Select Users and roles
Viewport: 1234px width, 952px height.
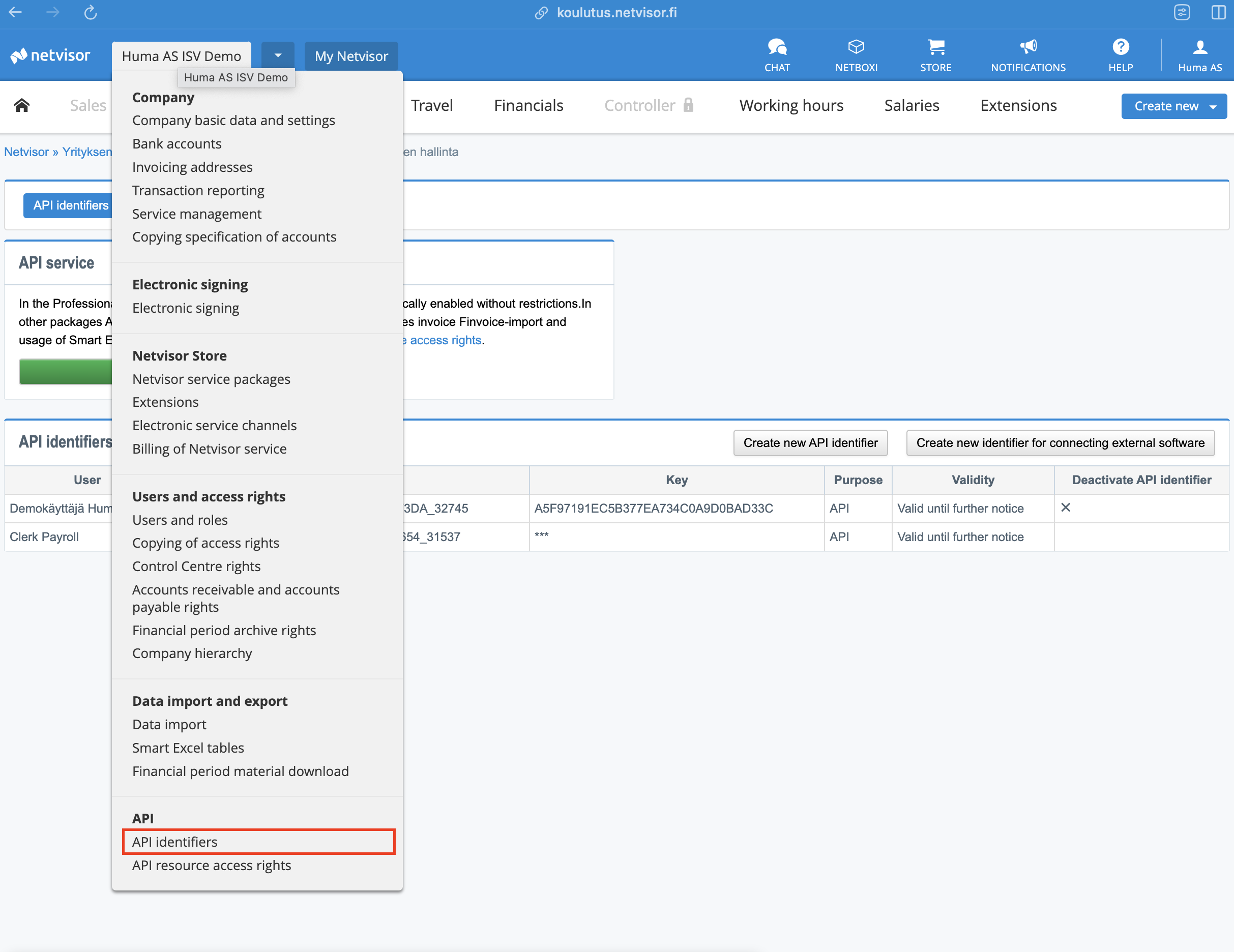click(180, 519)
